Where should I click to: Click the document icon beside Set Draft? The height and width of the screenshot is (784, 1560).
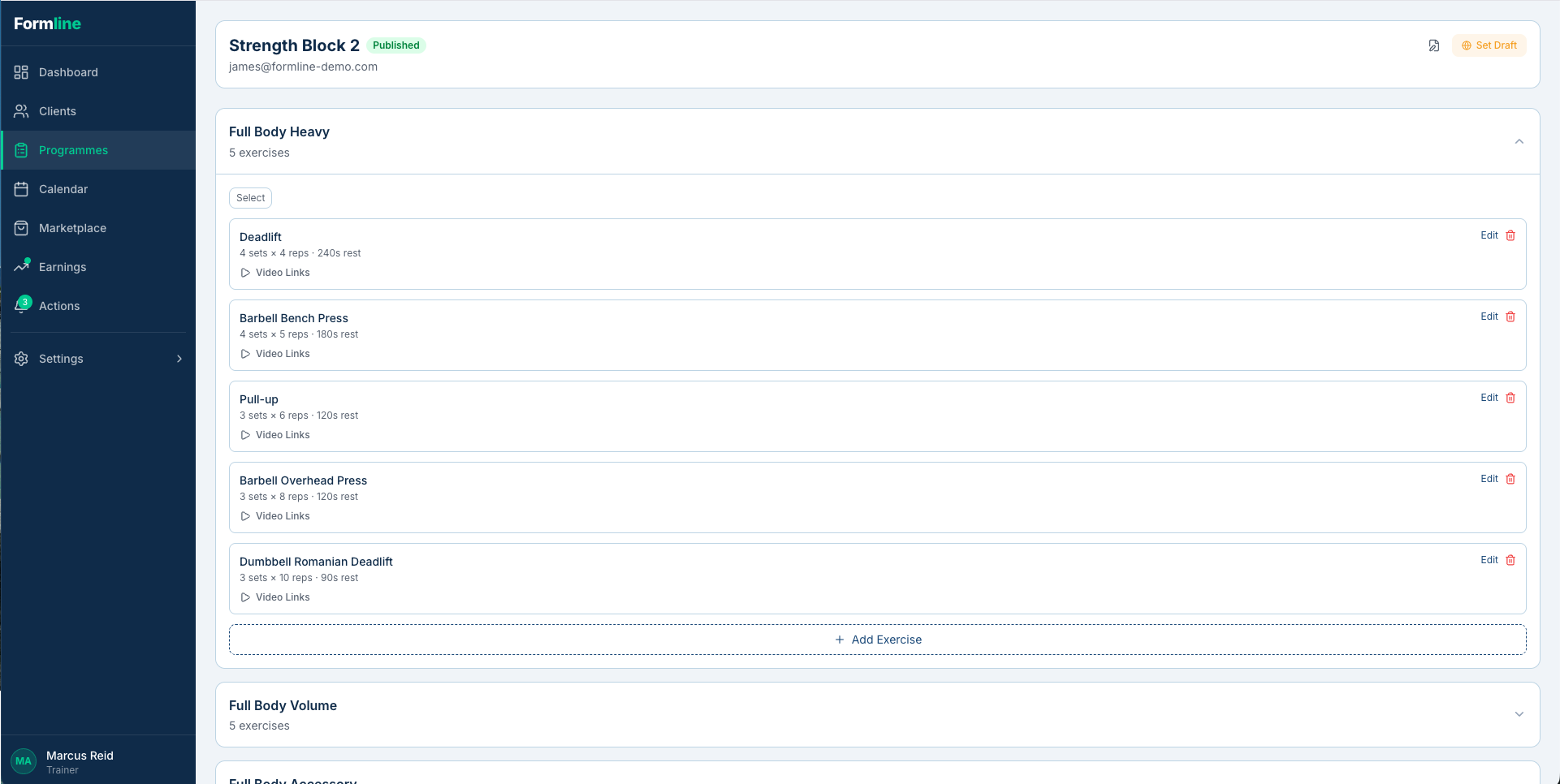point(1434,45)
